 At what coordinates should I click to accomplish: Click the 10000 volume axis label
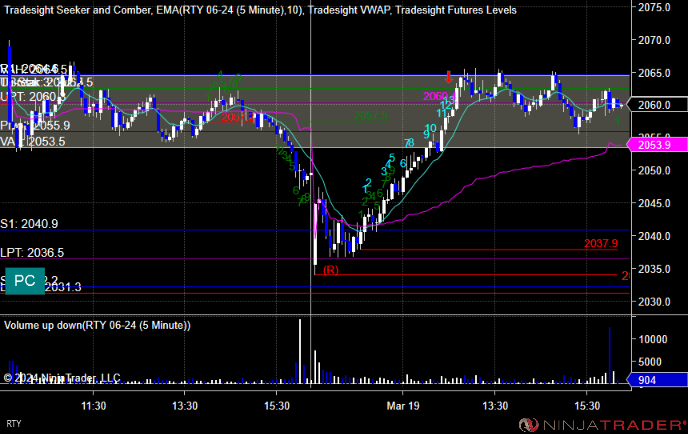point(652,339)
